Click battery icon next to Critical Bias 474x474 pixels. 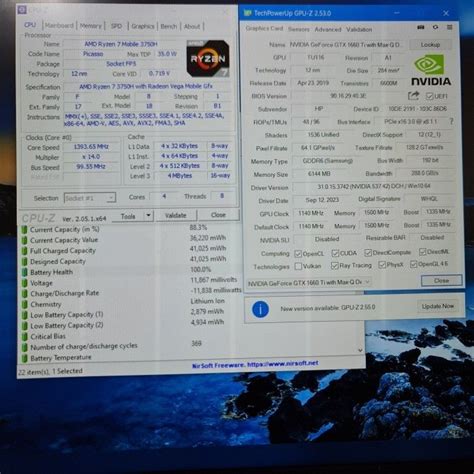24,336
